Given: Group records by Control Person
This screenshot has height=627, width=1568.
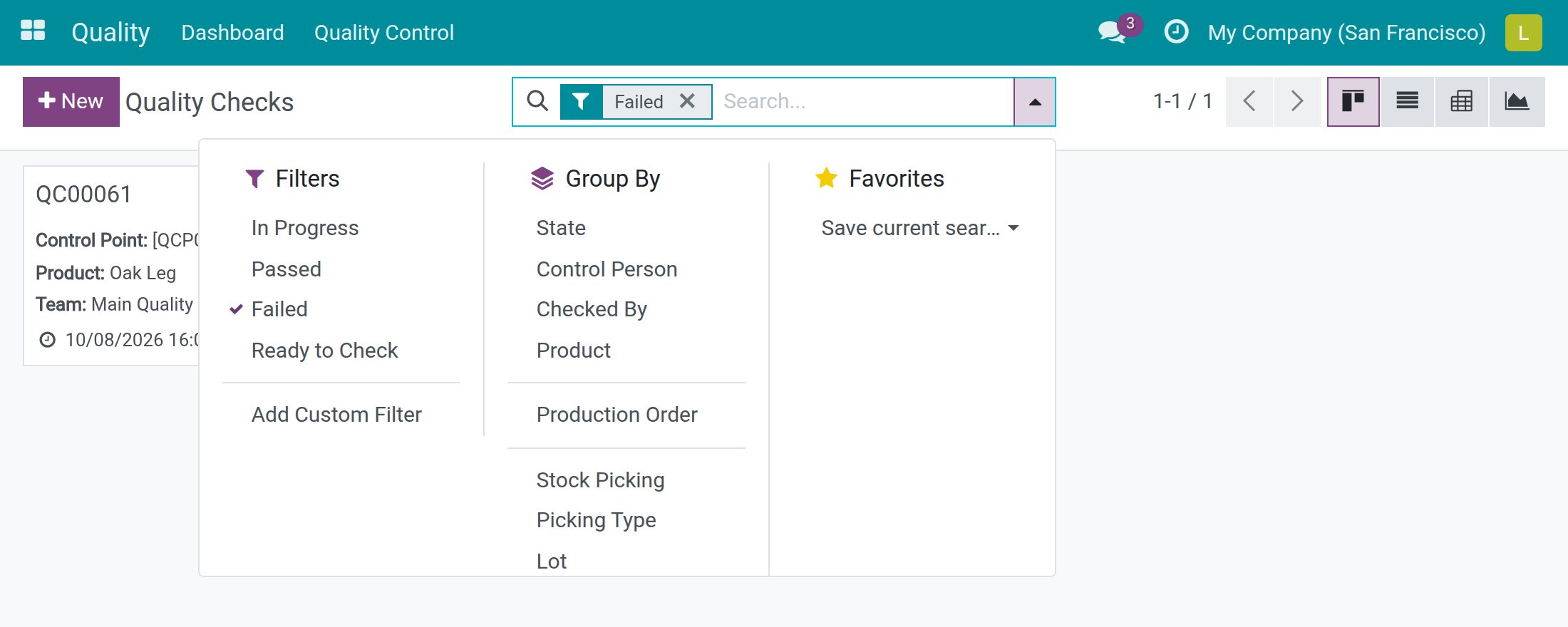Looking at the screenshot, I should [607, 269].
